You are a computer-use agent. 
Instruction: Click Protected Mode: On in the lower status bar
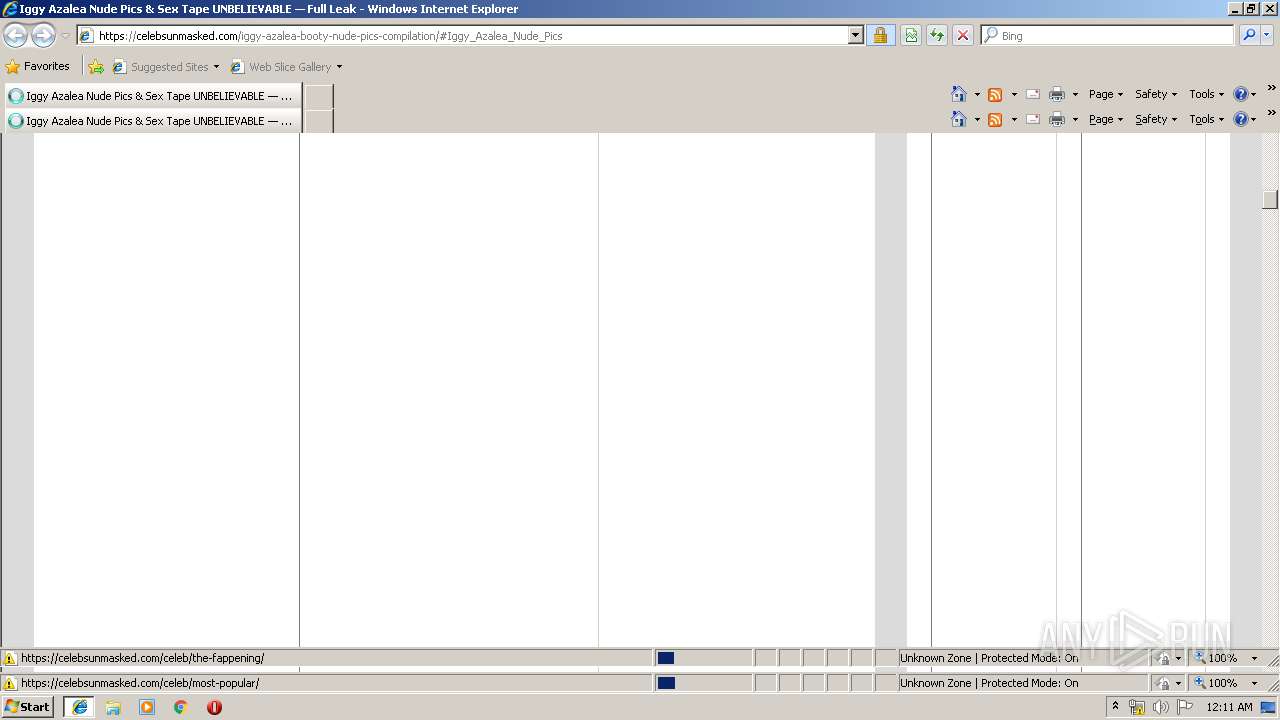pos(1030,683)
